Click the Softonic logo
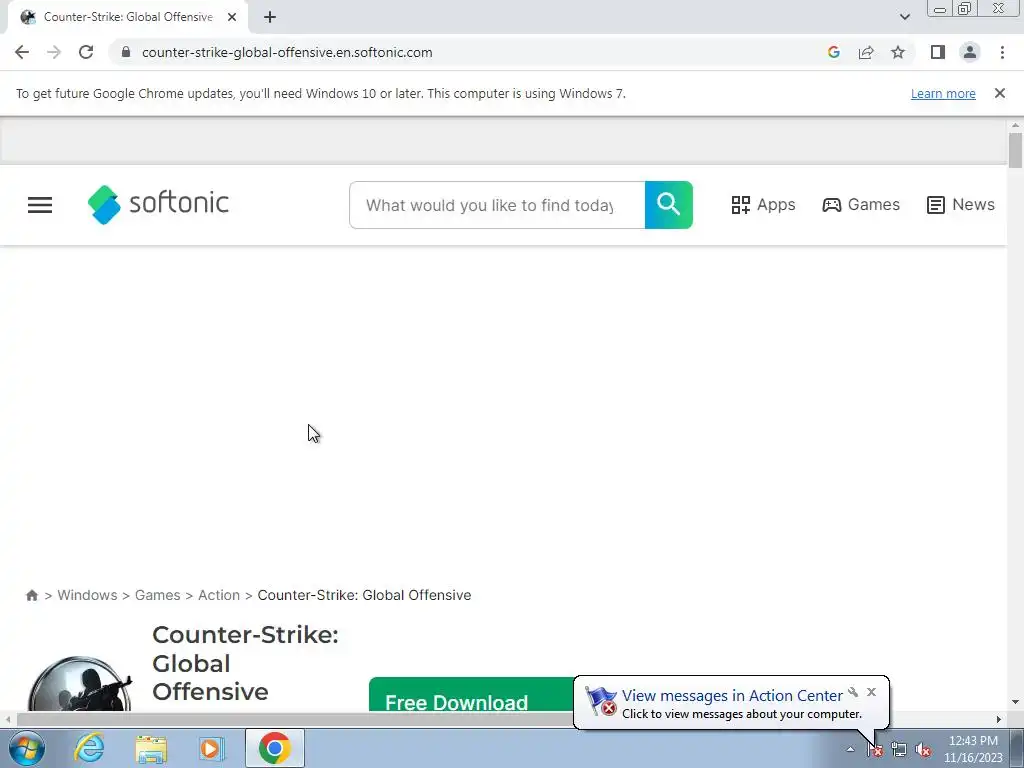 pos(158,204)
